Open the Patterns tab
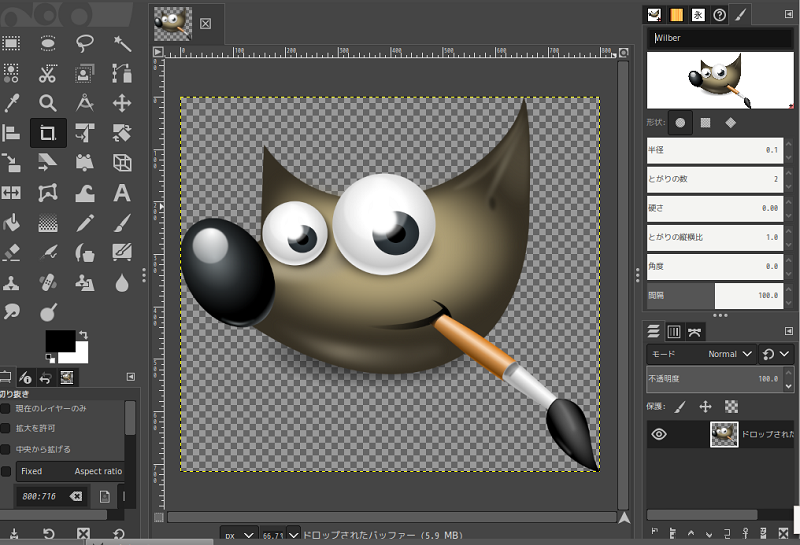Screen dimensions: 800x545 (676, 15)
